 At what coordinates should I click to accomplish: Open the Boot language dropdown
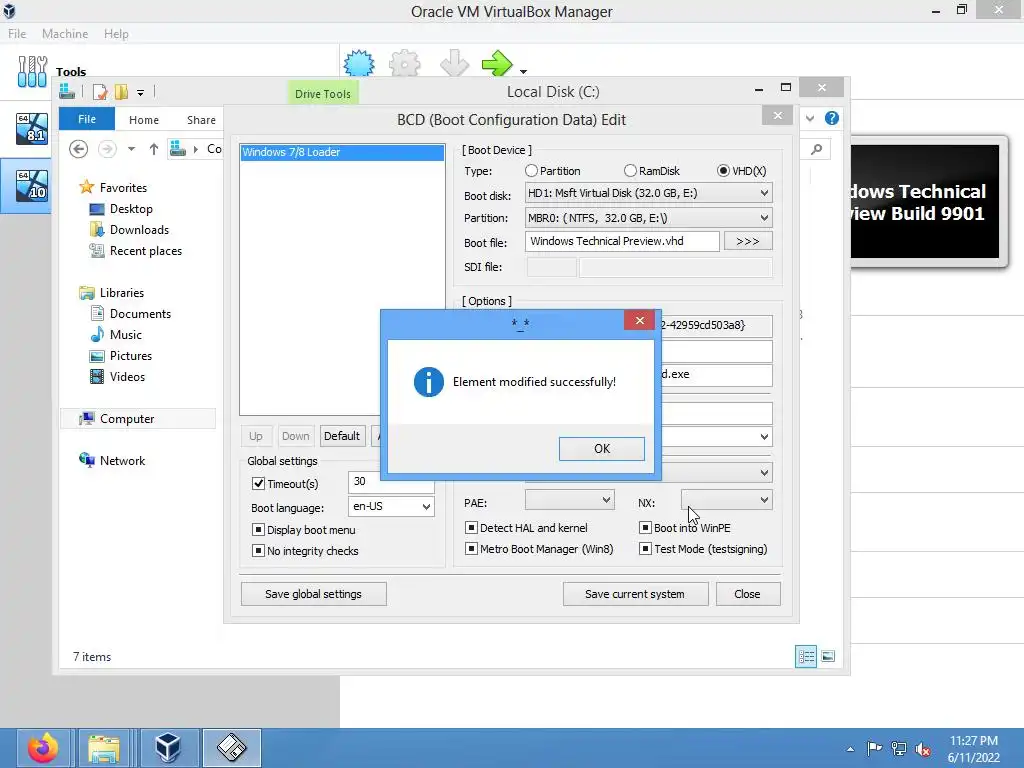[391, 506]
